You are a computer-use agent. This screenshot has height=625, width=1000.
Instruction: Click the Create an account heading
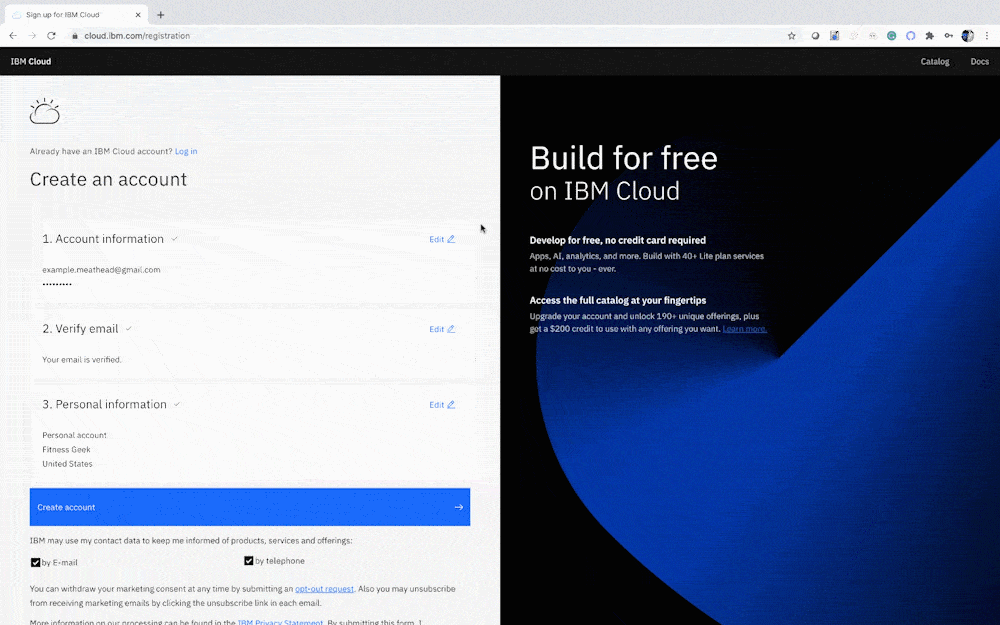pos(108,179)
